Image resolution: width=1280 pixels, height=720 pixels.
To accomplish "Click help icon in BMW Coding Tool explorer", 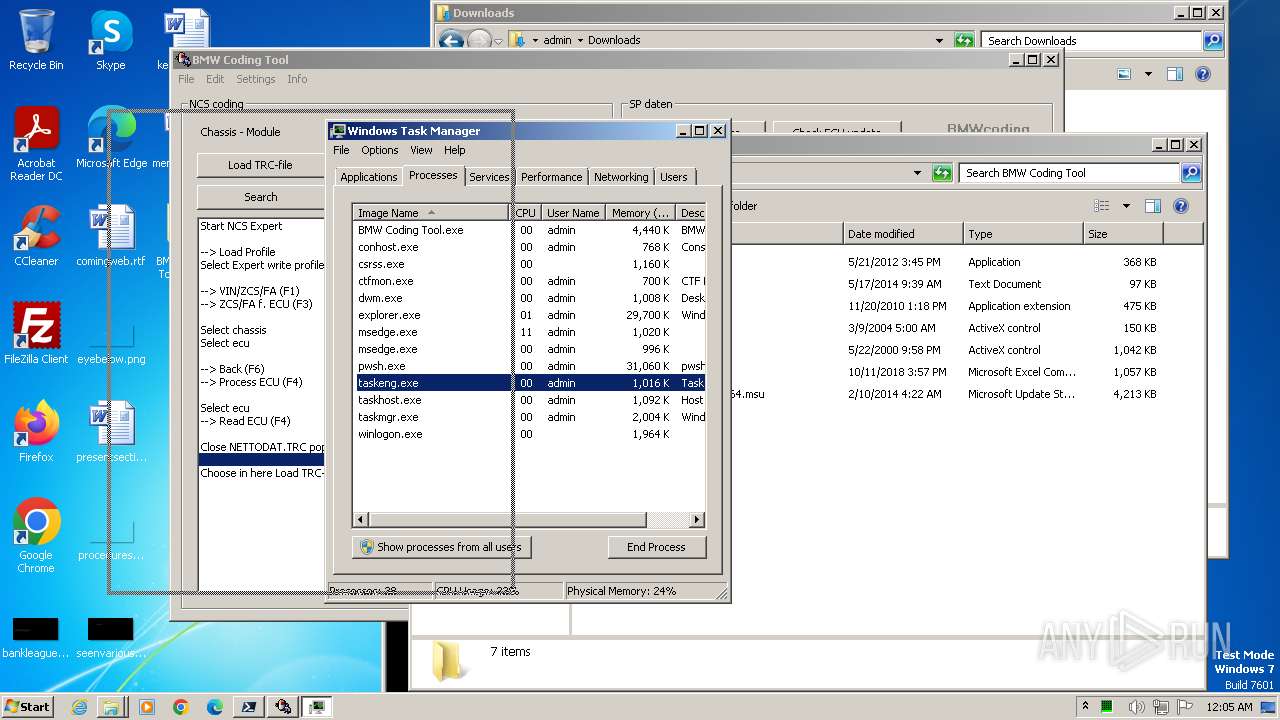I will [1181, 206].
